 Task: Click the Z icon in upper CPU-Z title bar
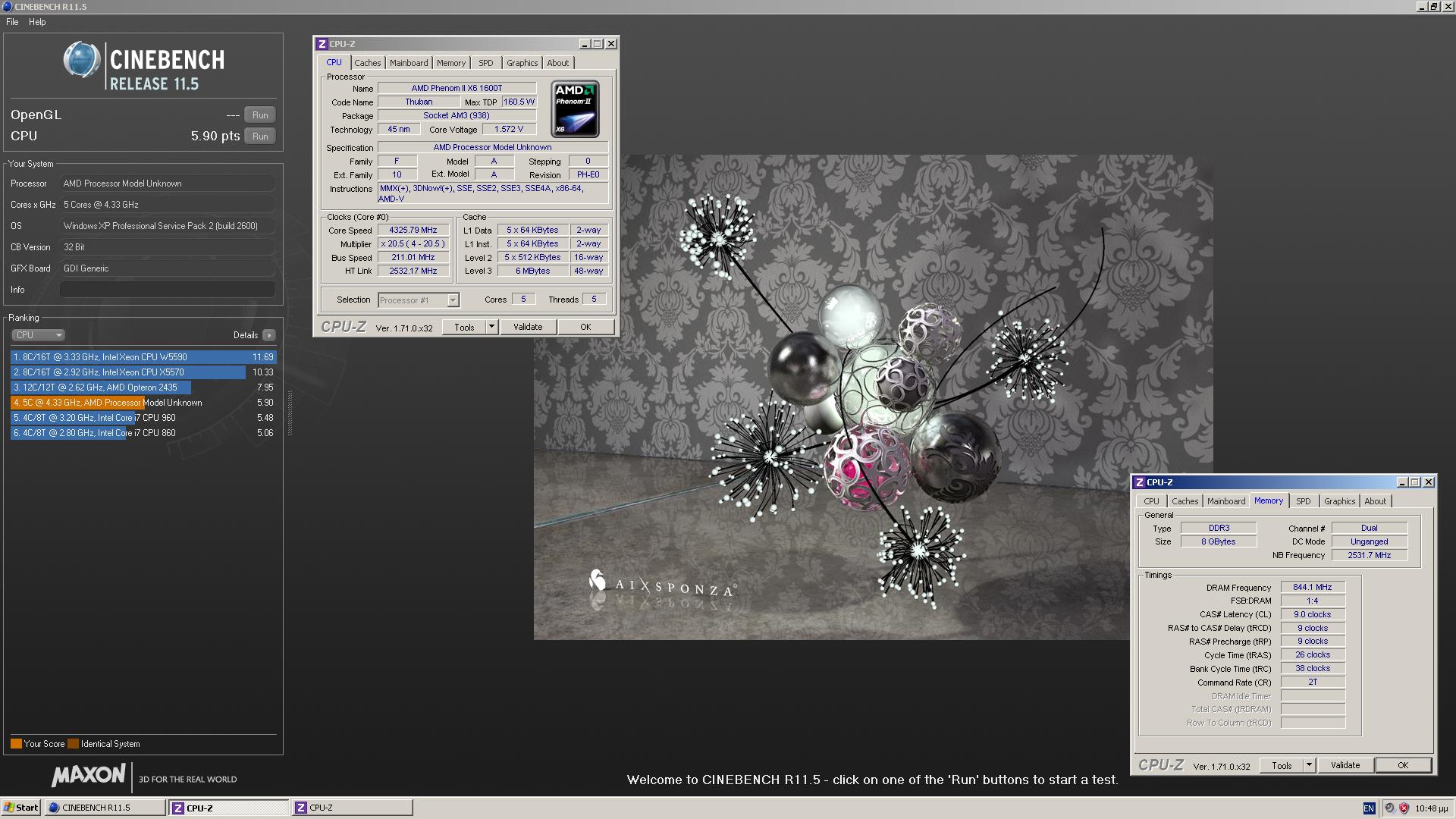(x=322, y=44)
